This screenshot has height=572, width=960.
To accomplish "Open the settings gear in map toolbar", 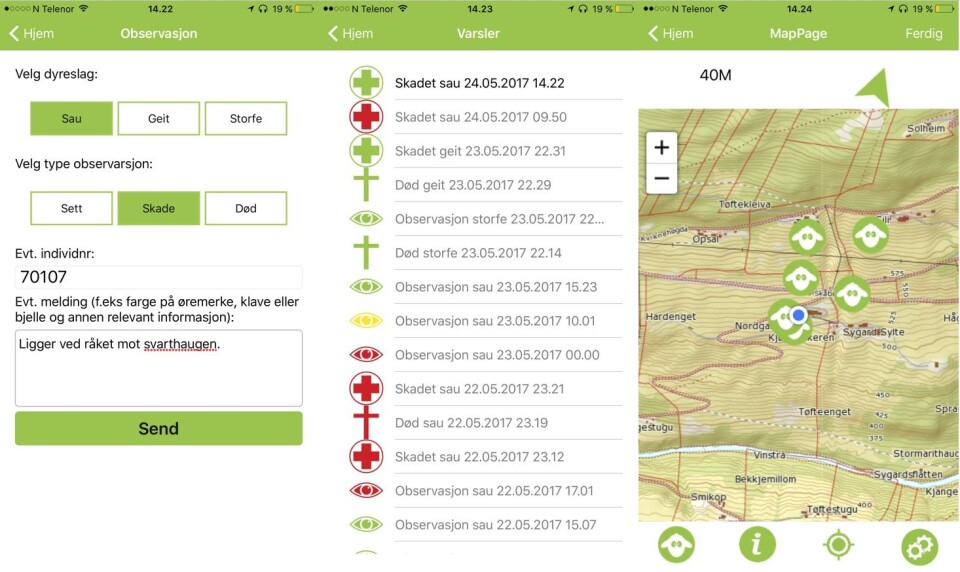I will (919, 546).
